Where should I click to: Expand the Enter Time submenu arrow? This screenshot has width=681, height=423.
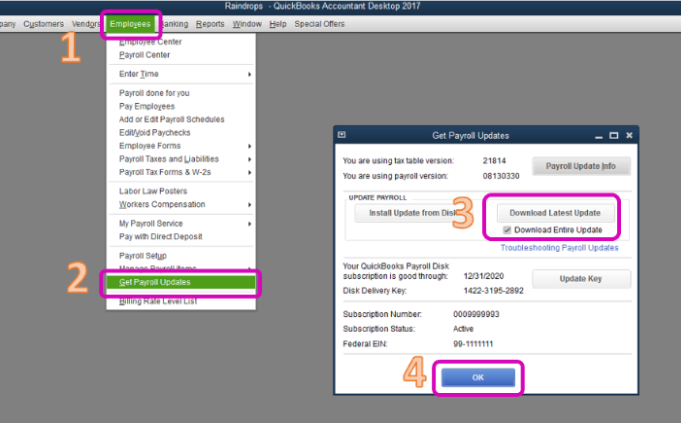tap(249, 74)
